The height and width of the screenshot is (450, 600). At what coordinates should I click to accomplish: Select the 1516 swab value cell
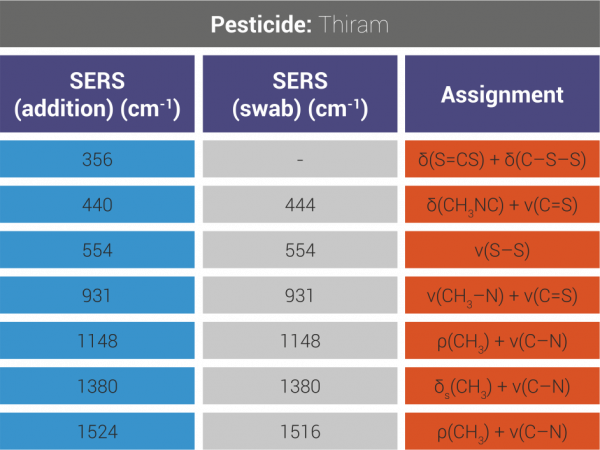tap(300, 430)
